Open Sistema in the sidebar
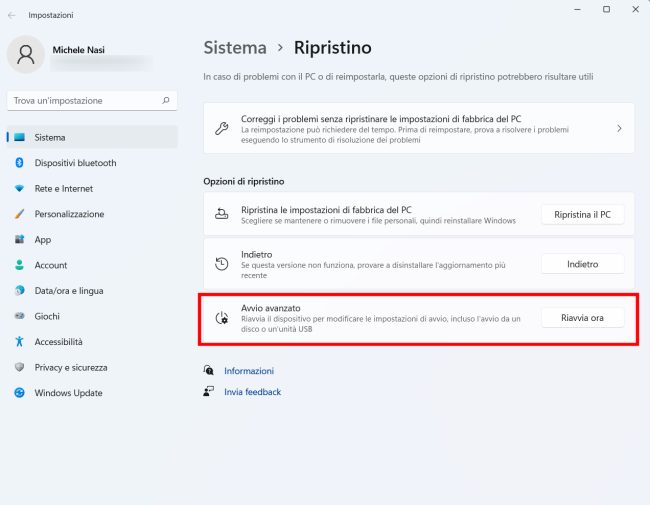This screenshot has height=505, width=650. pos(92,137)
